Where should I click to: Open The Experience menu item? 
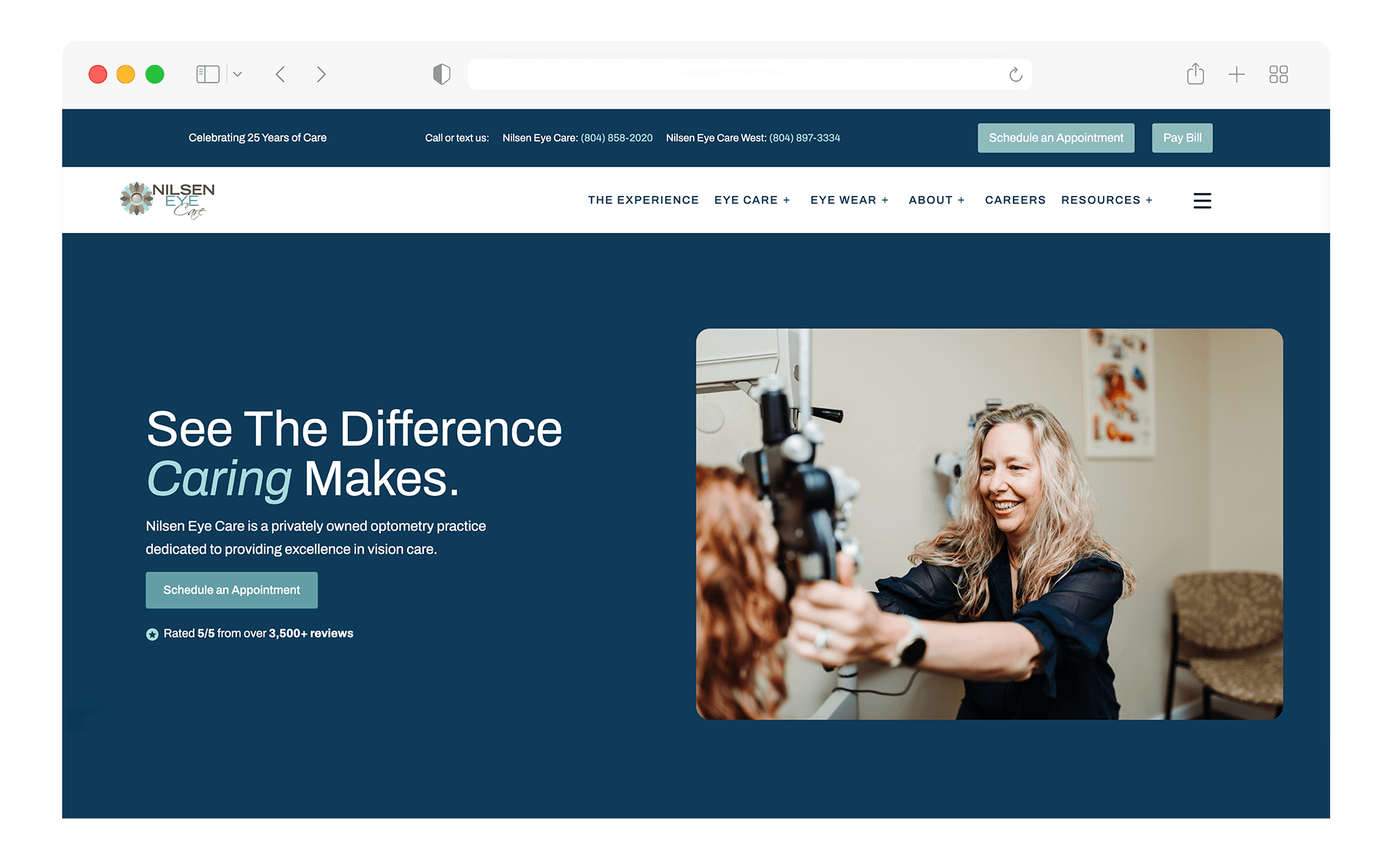coord(643,200)
